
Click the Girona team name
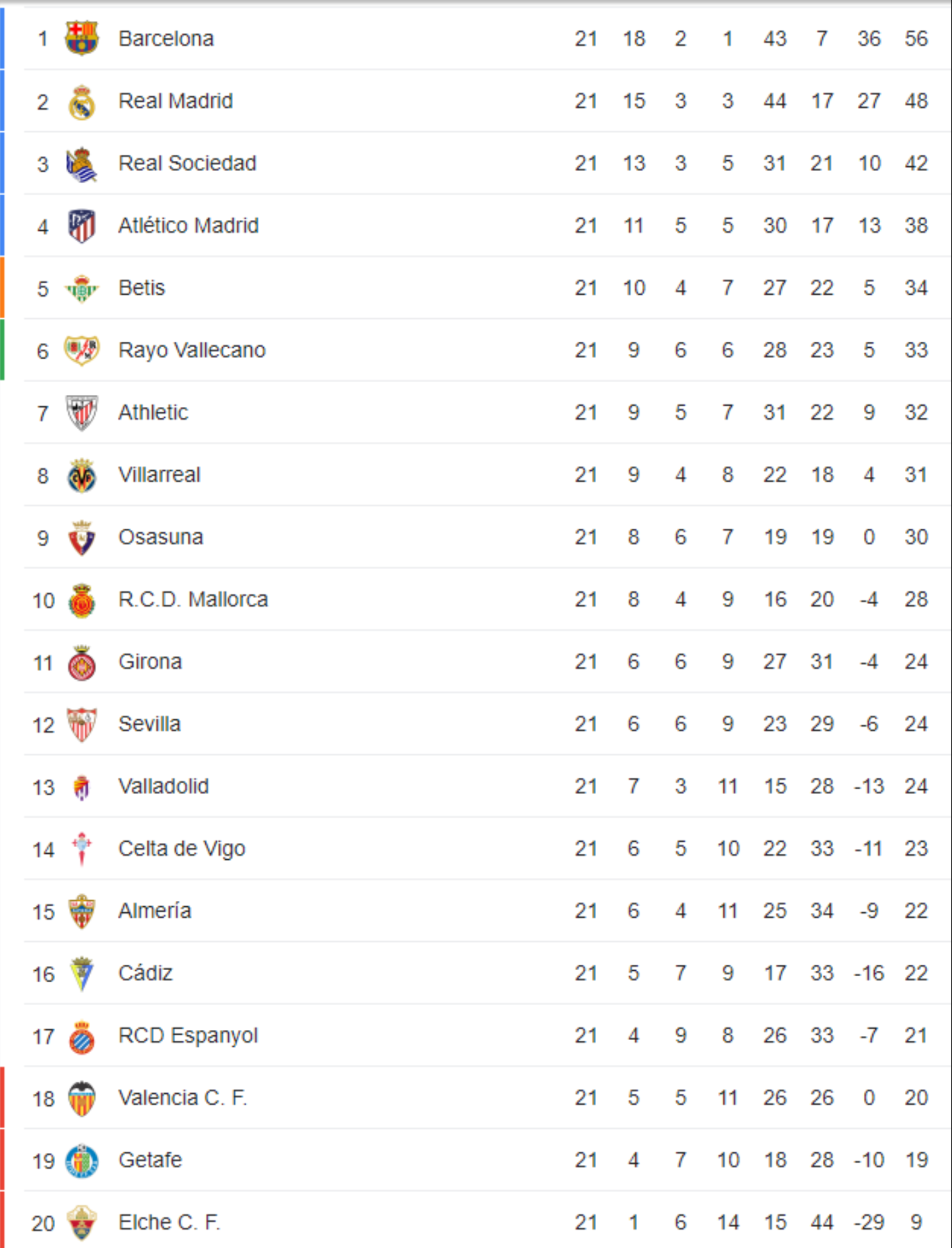click(150, 661)
